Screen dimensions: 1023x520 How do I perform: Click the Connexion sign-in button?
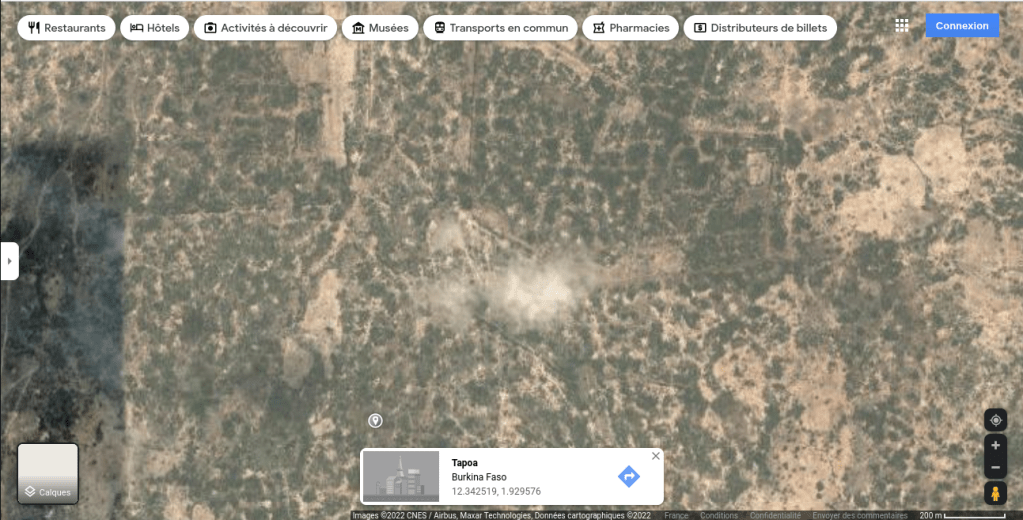coord(961,26)
